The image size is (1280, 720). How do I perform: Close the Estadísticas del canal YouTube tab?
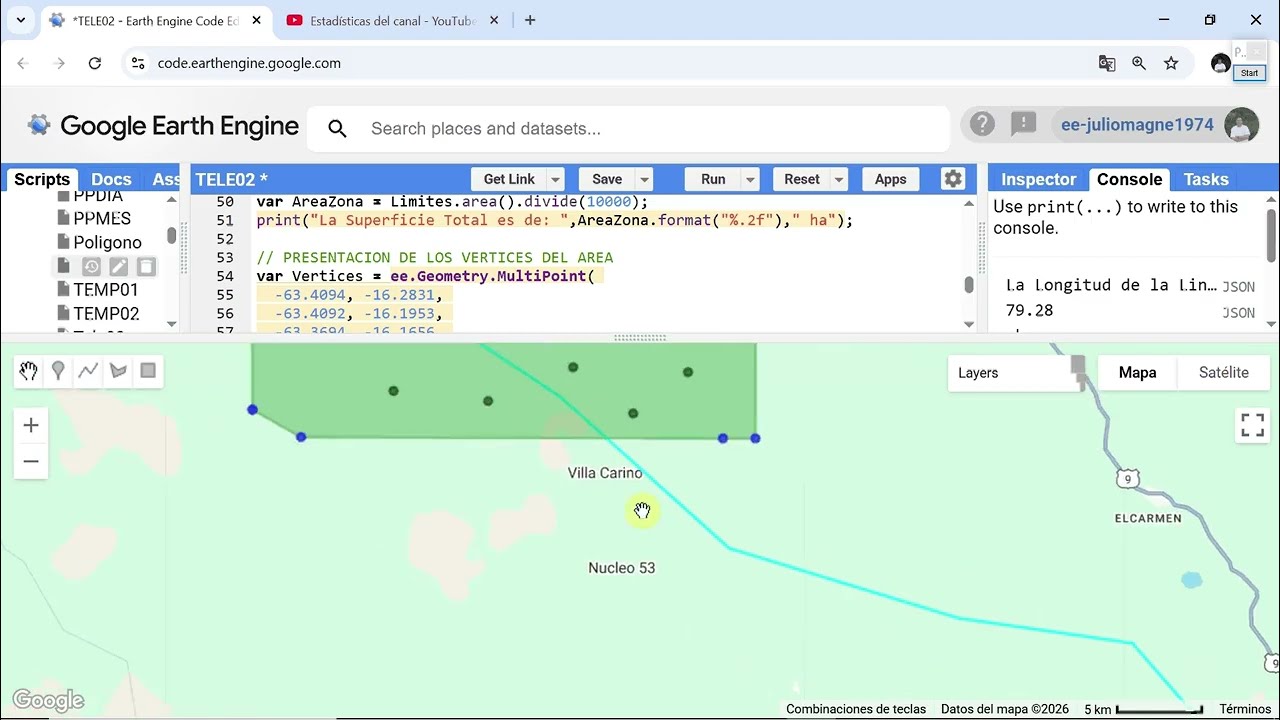[x=494, y=20]
